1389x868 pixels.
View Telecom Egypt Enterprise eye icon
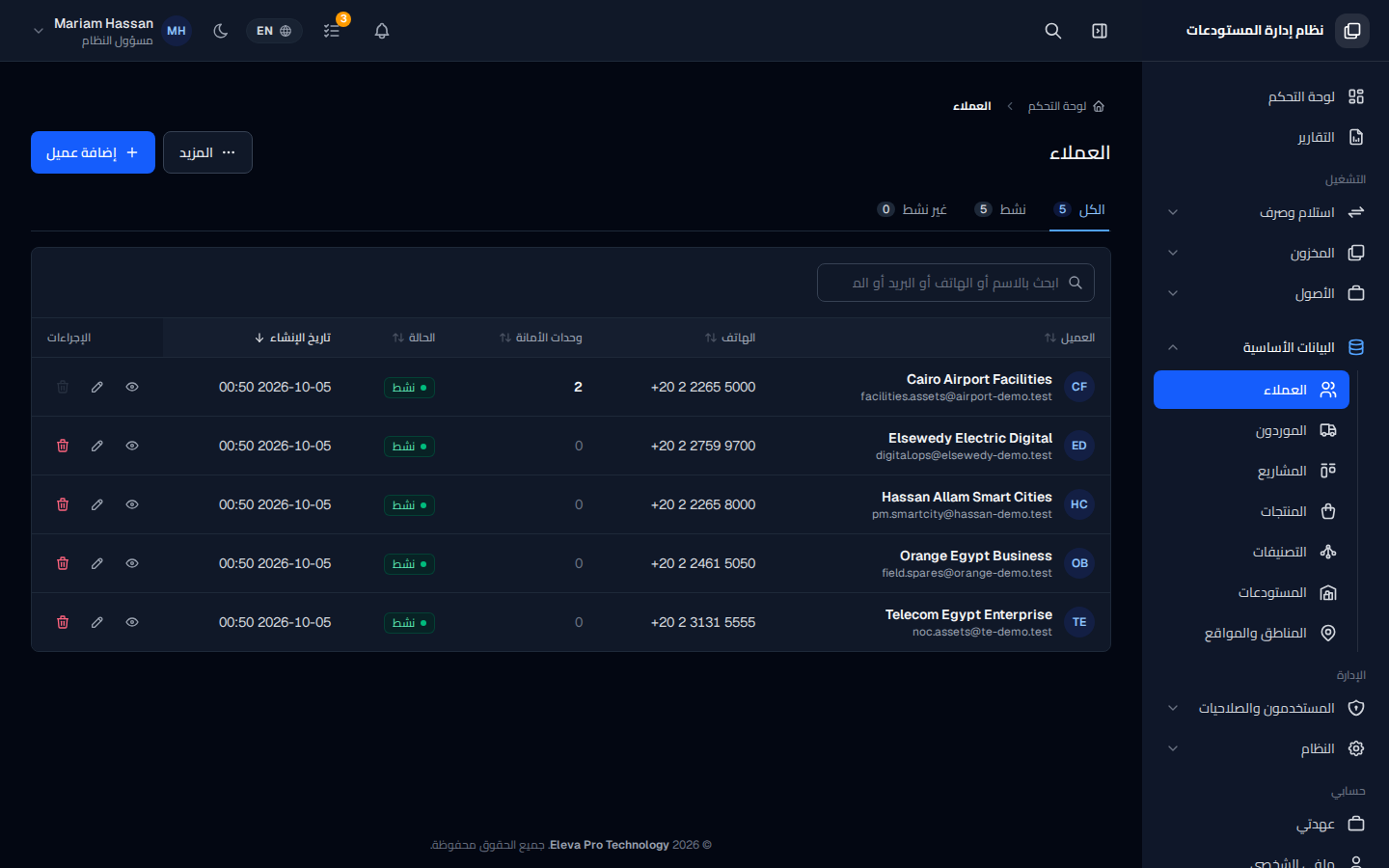pyautogui.click(x=132, y=622)
